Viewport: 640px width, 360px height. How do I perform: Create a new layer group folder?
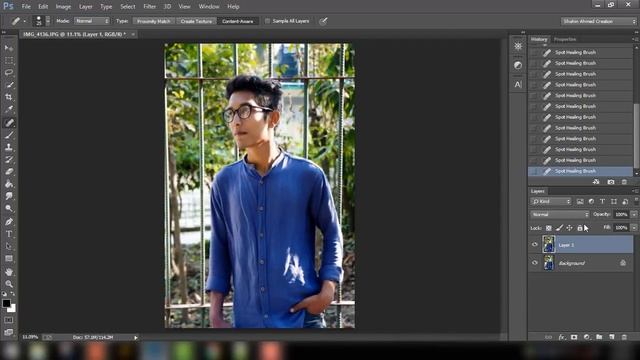click(599, 337)
